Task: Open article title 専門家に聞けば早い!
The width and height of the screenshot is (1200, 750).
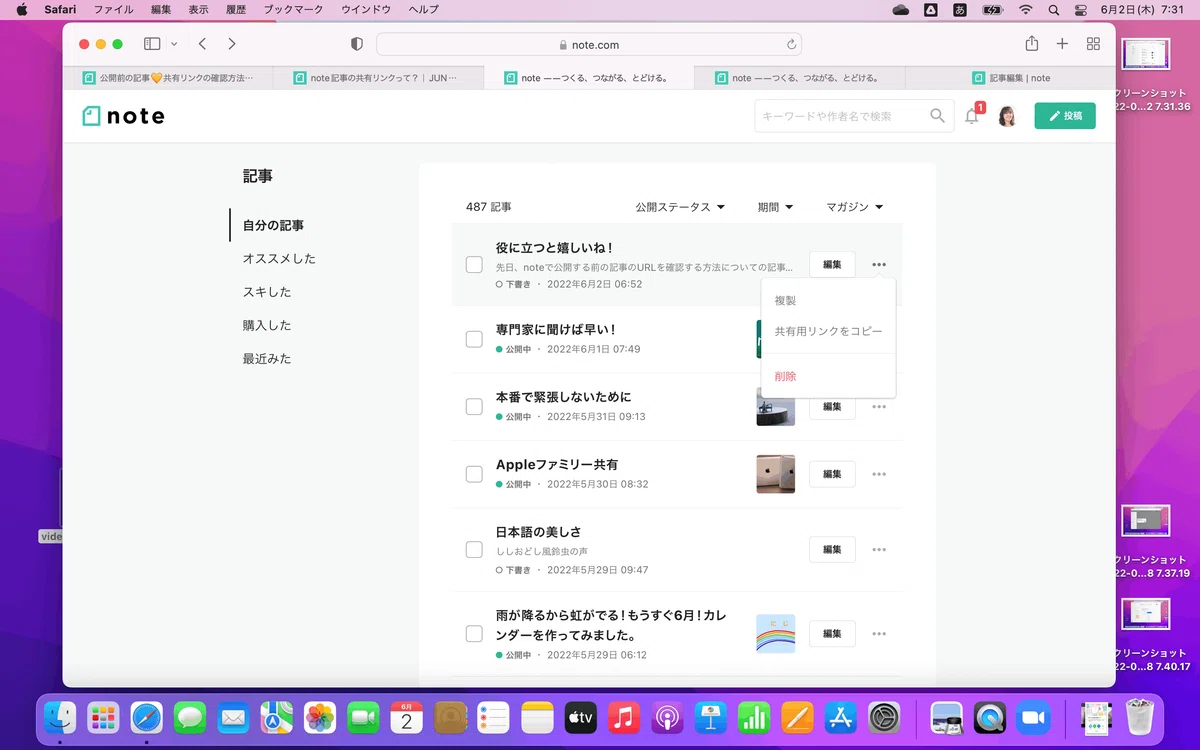Action: pyautogui.click(x=556, y=329)
